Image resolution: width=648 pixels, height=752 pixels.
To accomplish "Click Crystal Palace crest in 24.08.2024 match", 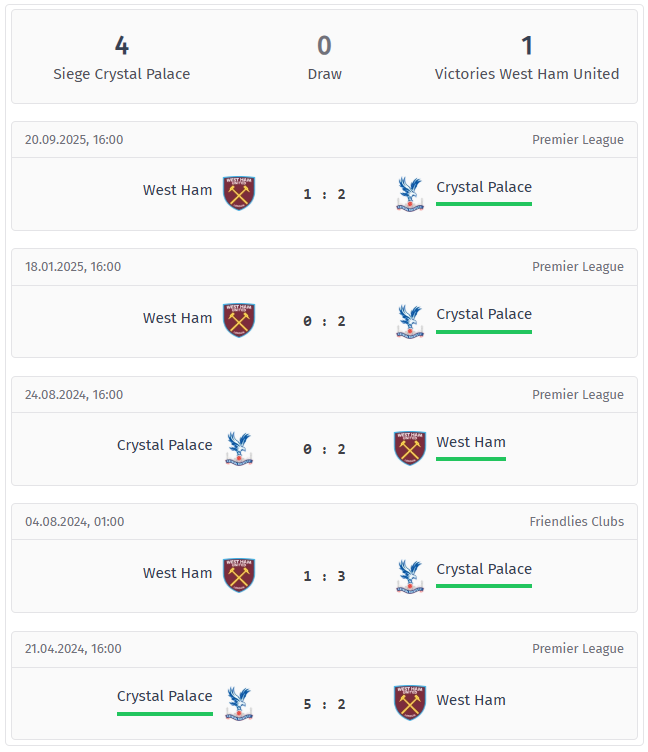I will click(239, 448).
